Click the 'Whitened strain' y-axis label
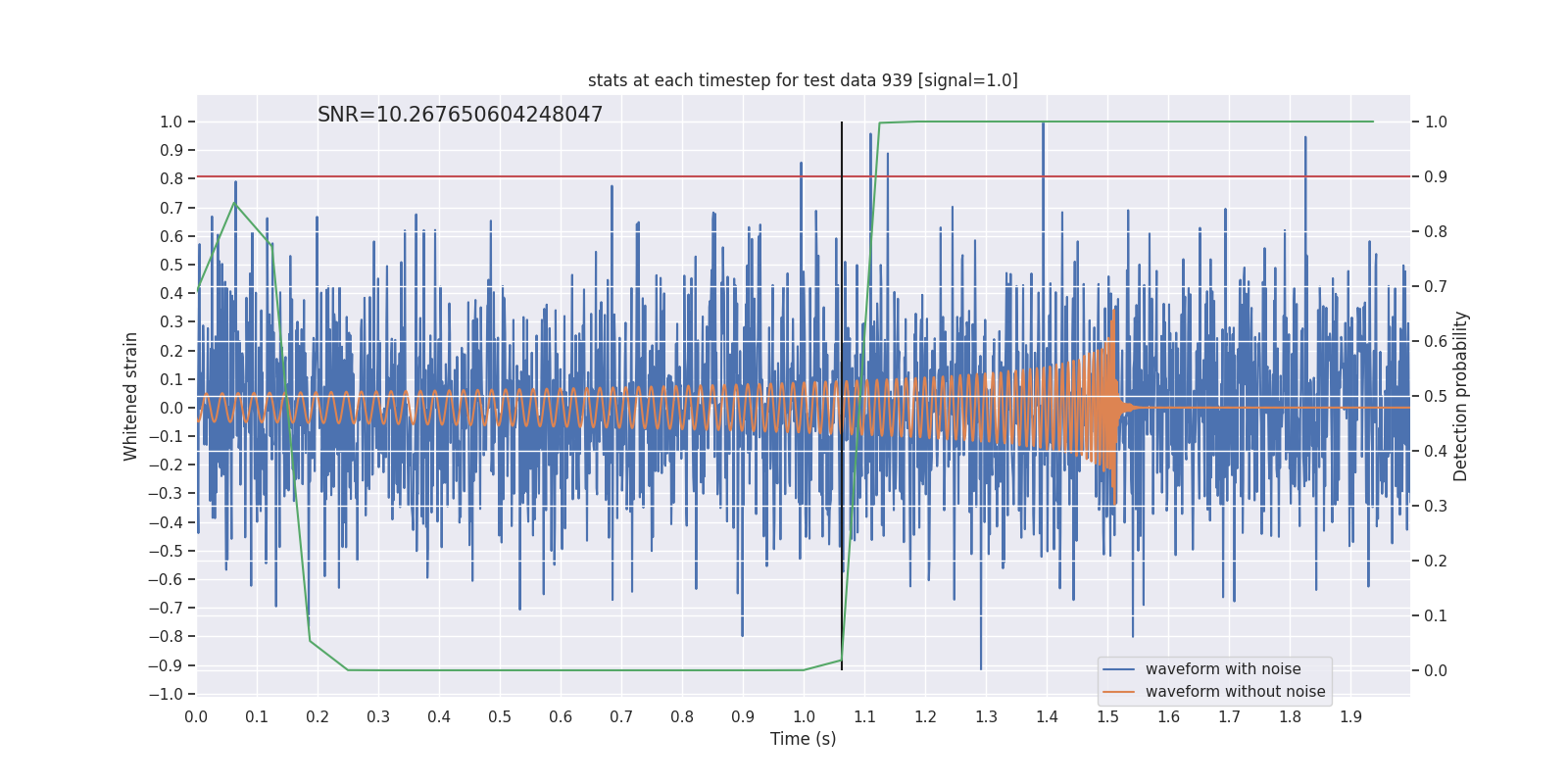The width and height of the screenshot is (1568, 784). [x=131, y=396]
